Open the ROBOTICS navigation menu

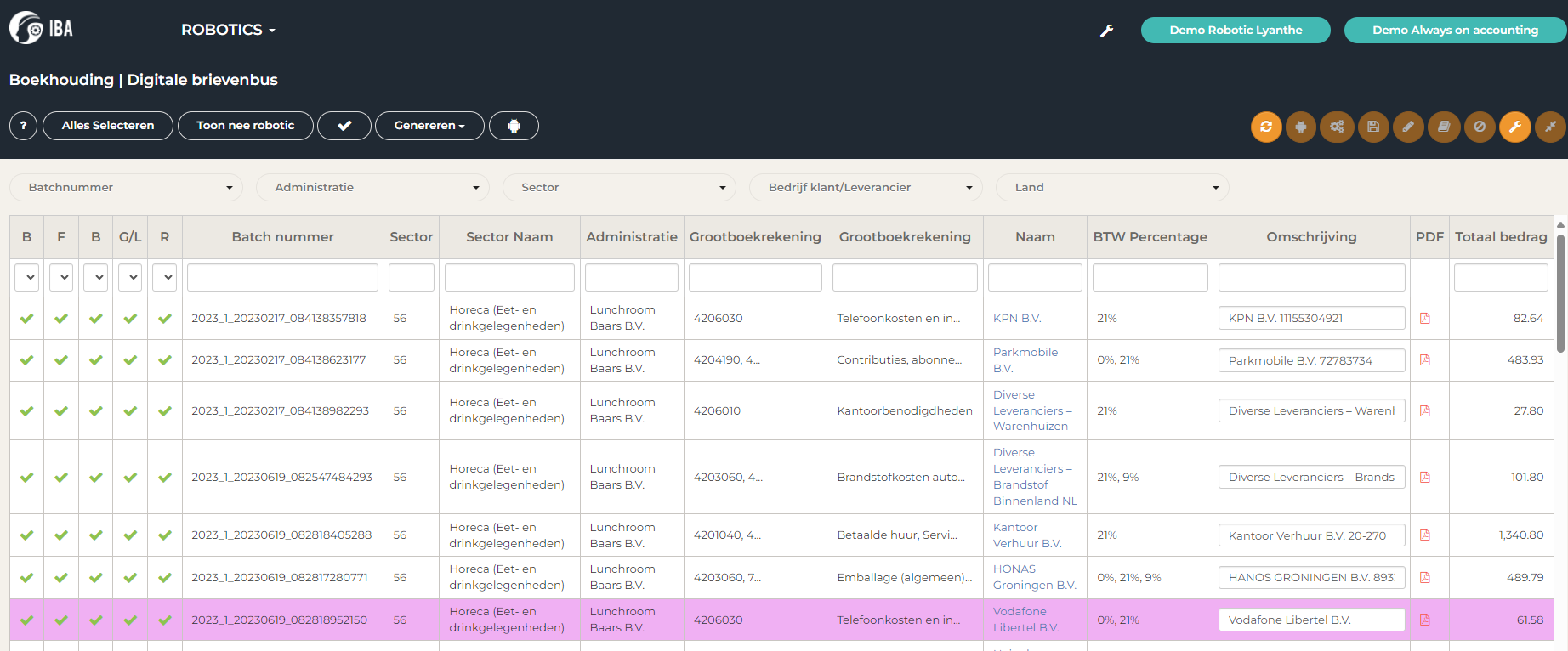click(228, 30)
